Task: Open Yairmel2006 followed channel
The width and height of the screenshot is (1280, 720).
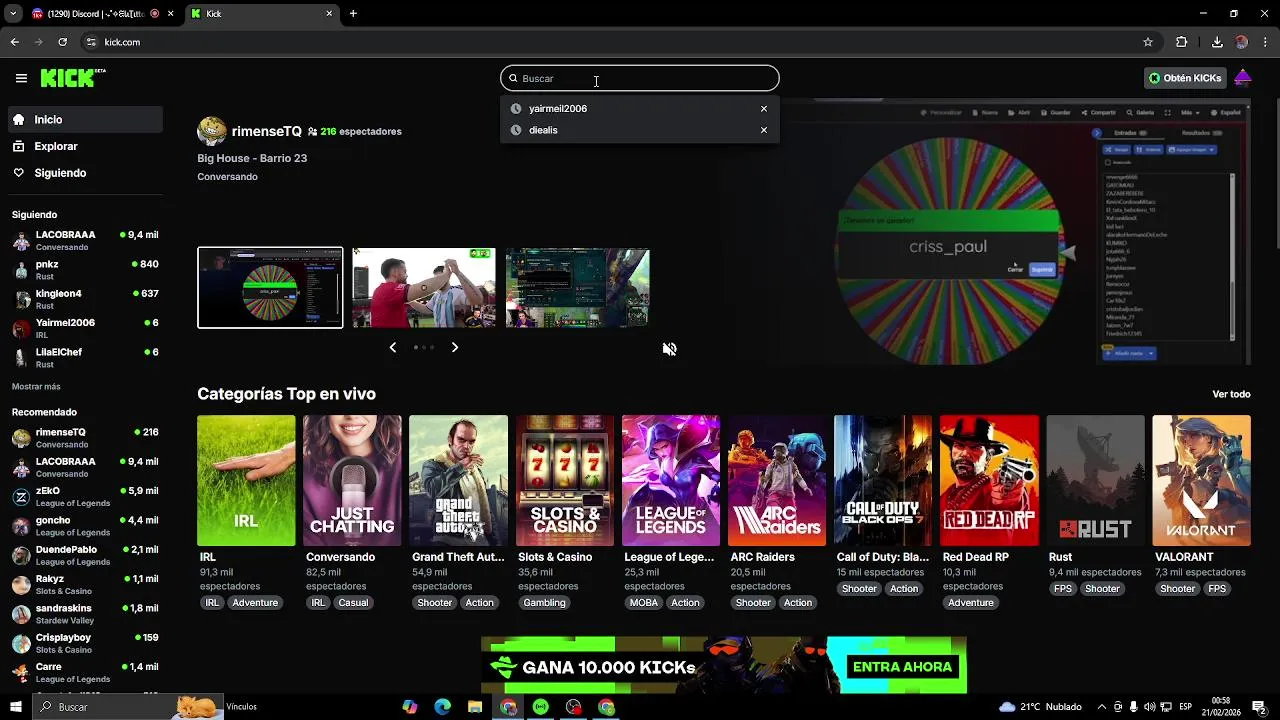Action: (x=85, y=329)
